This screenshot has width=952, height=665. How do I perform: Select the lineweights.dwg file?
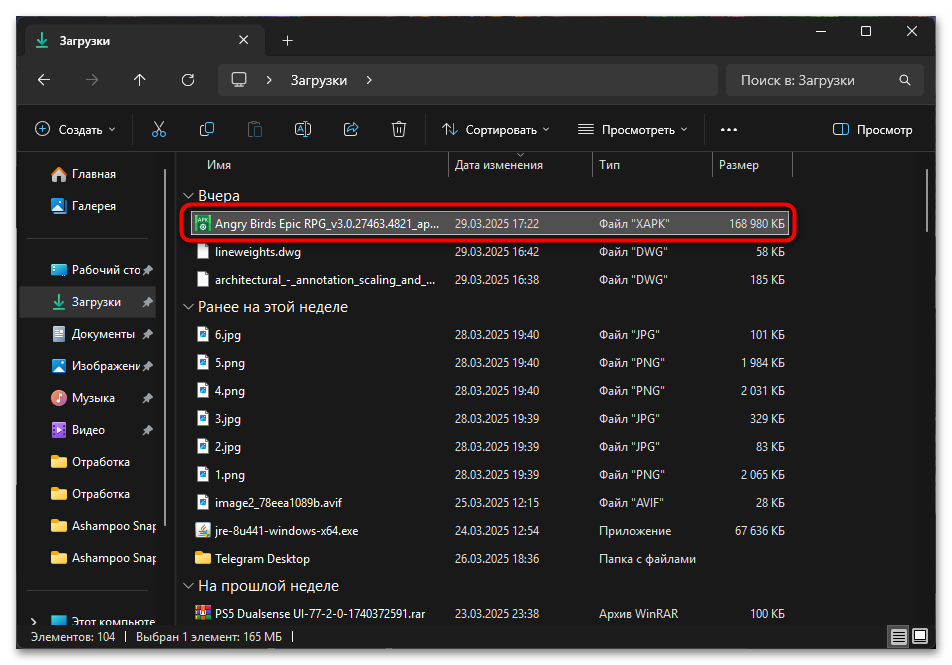pyautogui.click(x=488, y=251)
